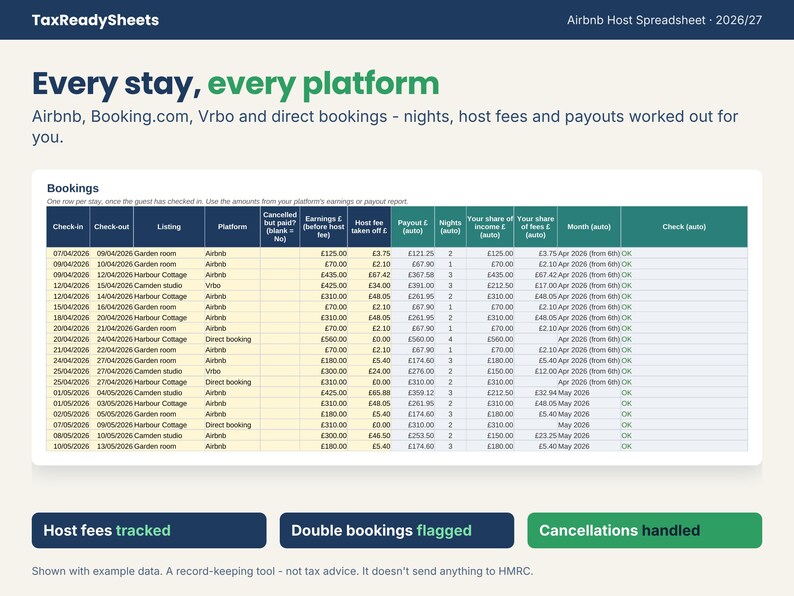Click the Check-in column header
This screenshot has width=794, height=596.
click(68, 227)
